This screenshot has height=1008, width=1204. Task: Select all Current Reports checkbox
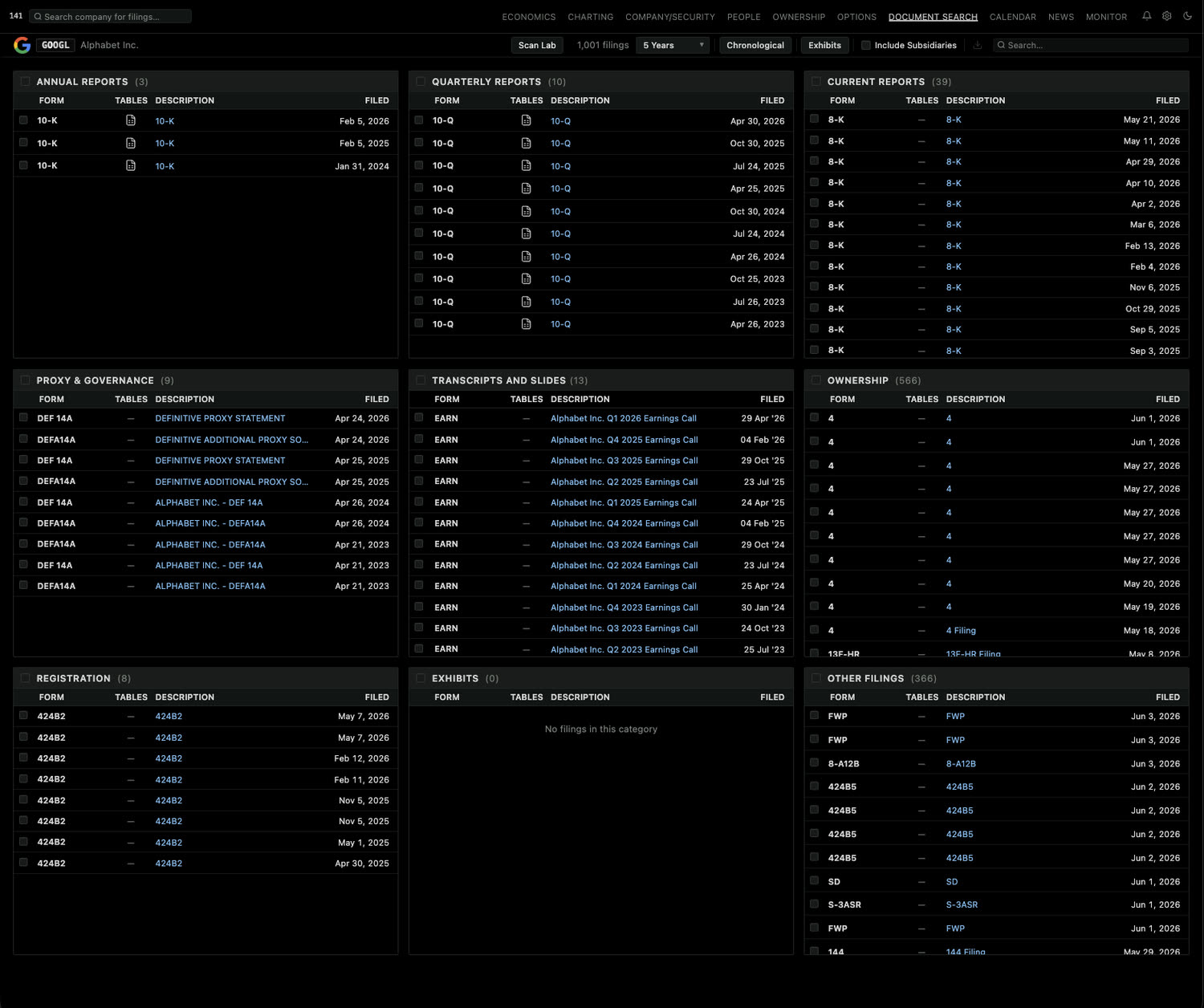point(816,81)
